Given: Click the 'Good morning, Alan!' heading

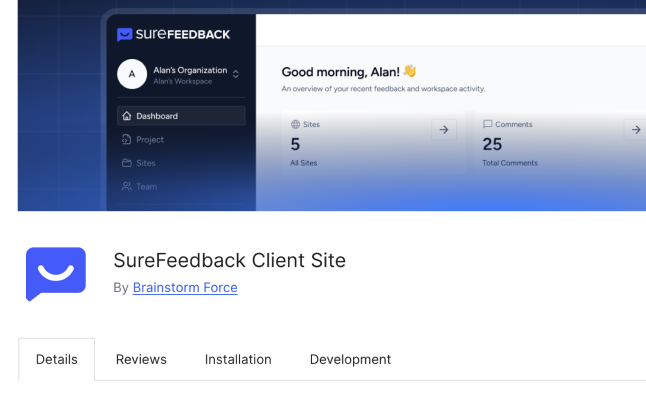Looking at the screenshot, I should [340, 72].
